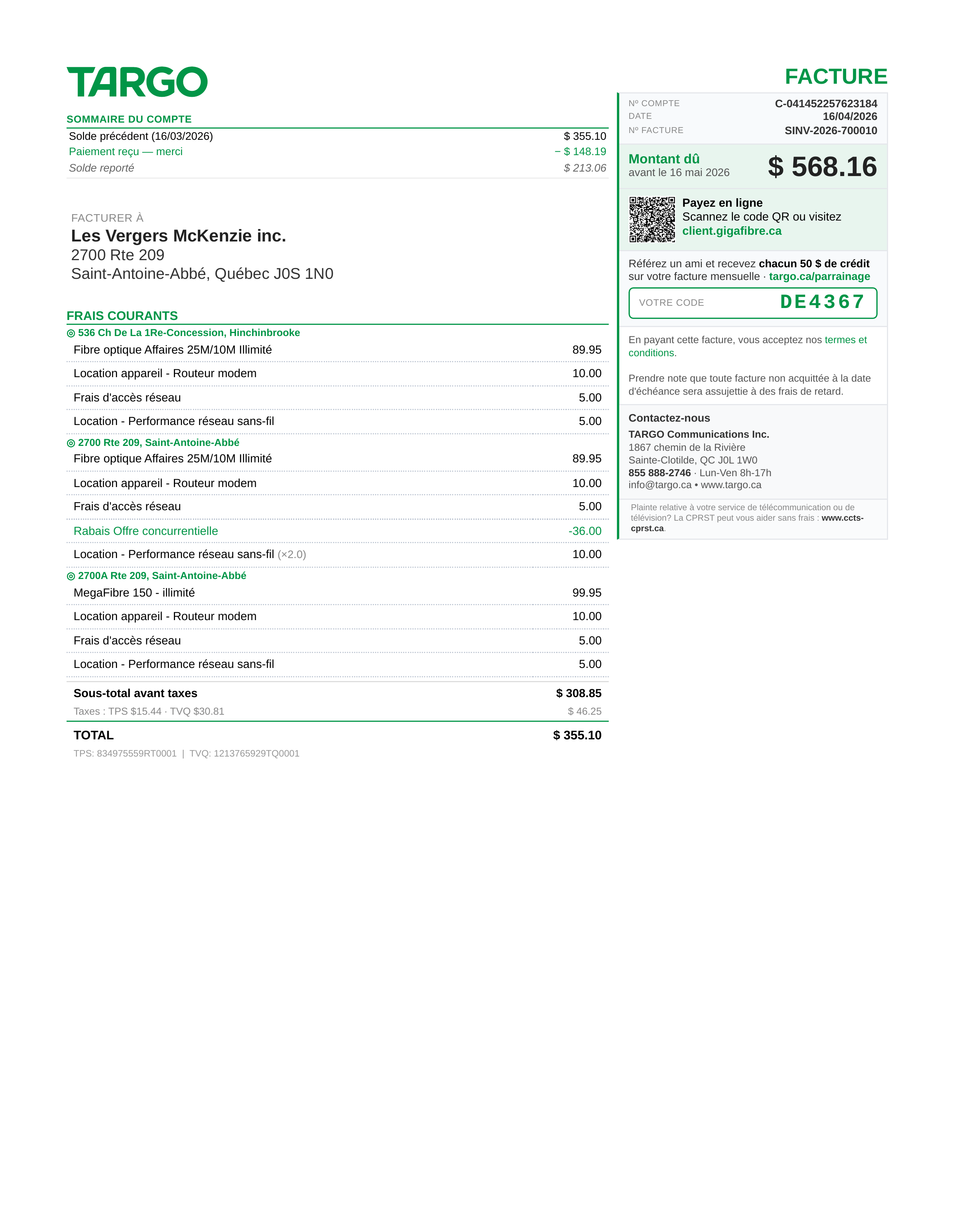The height and width of the screenshot is (1232, 955).
Task: Click location icon beside 536 Ch De La 1Re-Concession
Action: (71, 333)
